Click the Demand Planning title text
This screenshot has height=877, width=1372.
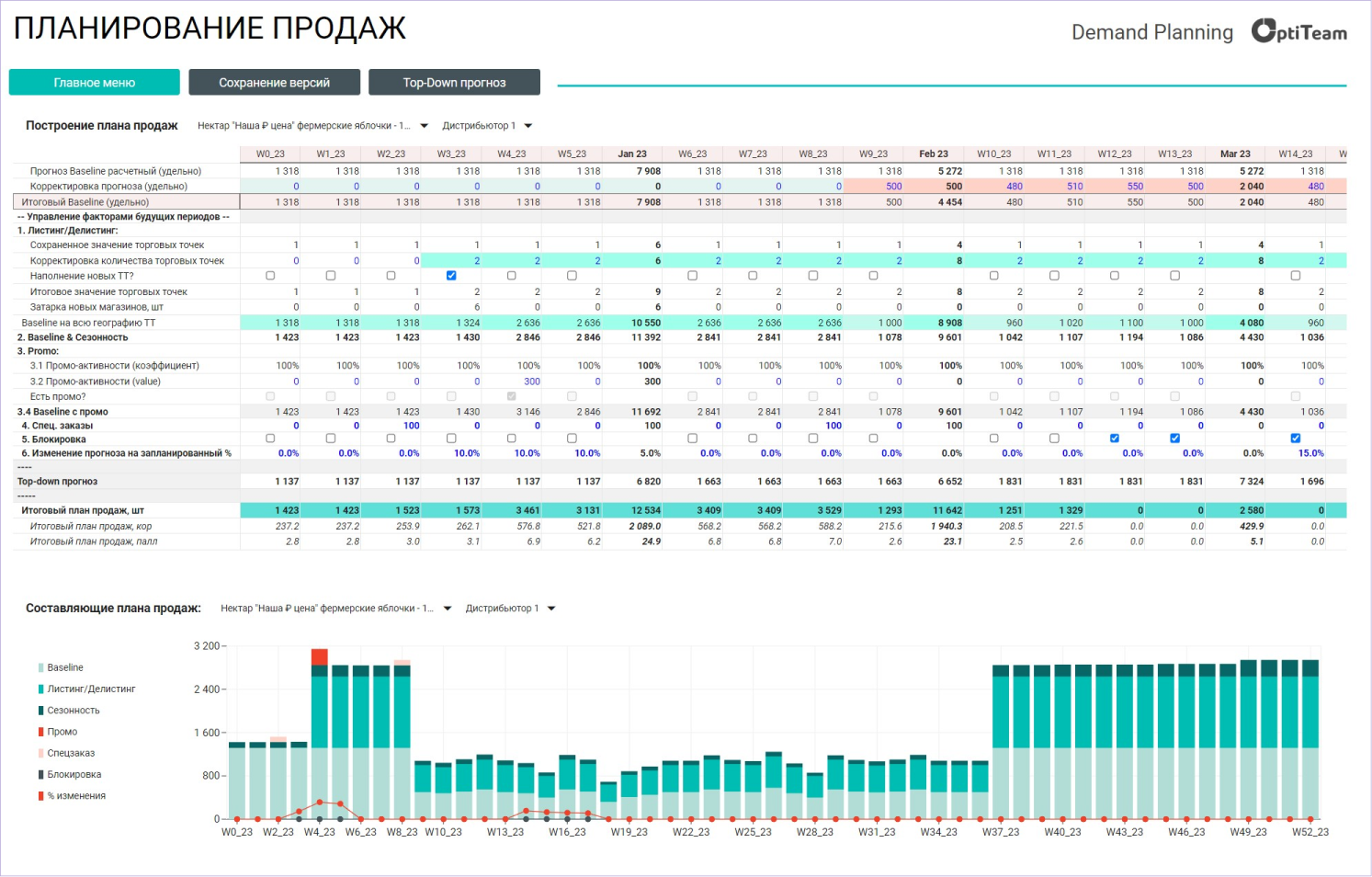[x=1152, y=32]
